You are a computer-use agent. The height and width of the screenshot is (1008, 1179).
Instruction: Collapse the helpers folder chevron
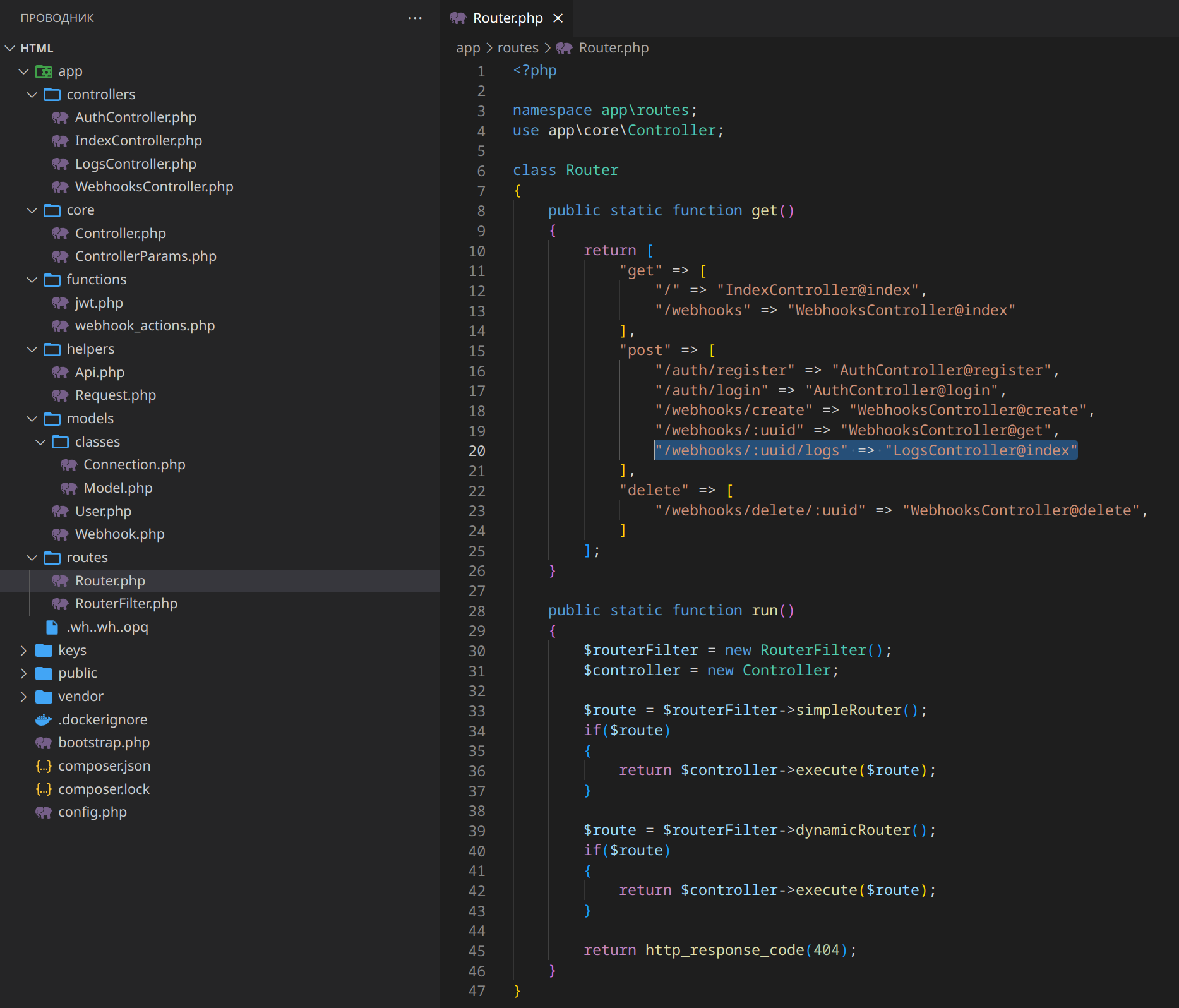pyautogui.click(x=32, y=349)
